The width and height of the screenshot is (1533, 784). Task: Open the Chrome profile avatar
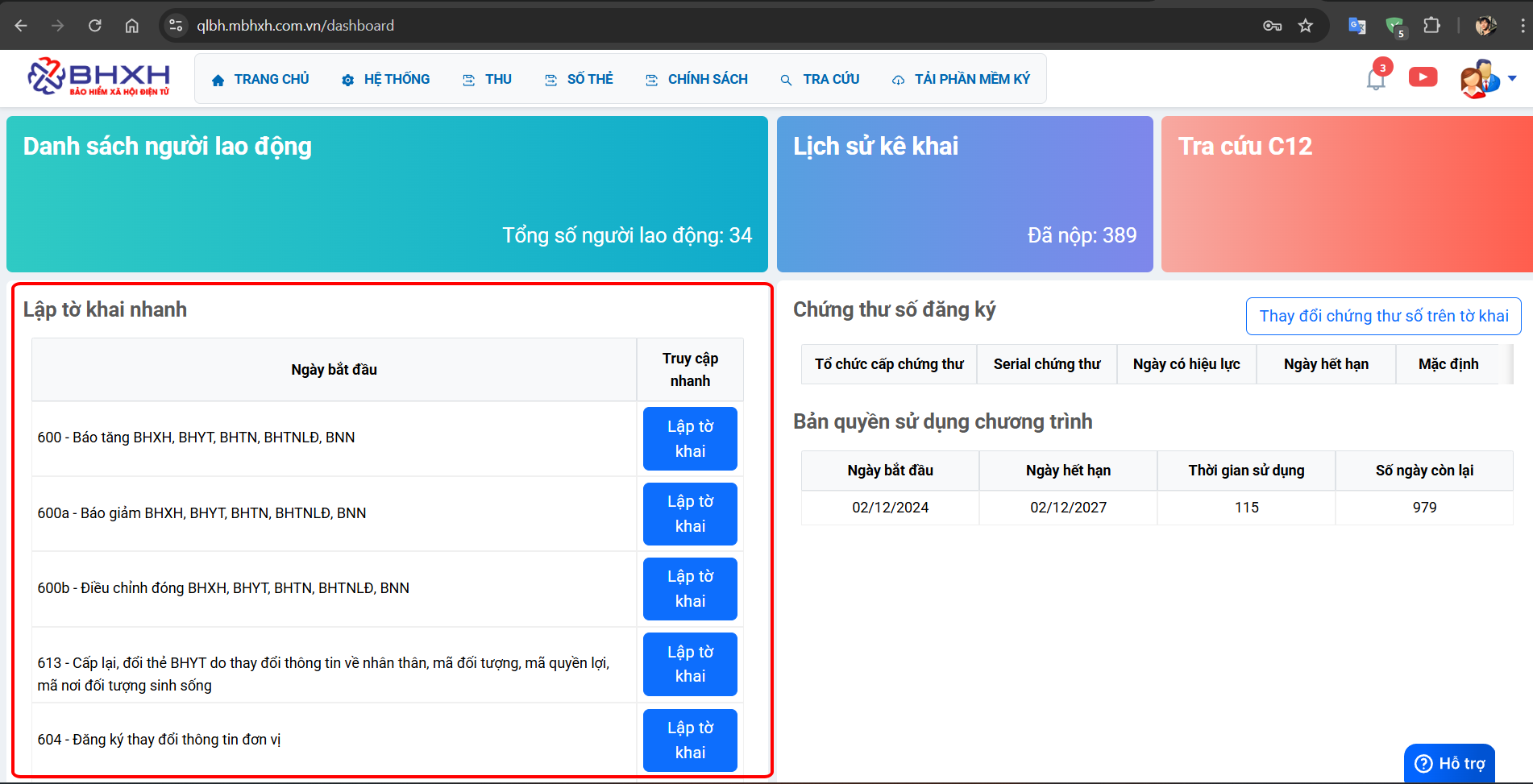(1485, 26)
